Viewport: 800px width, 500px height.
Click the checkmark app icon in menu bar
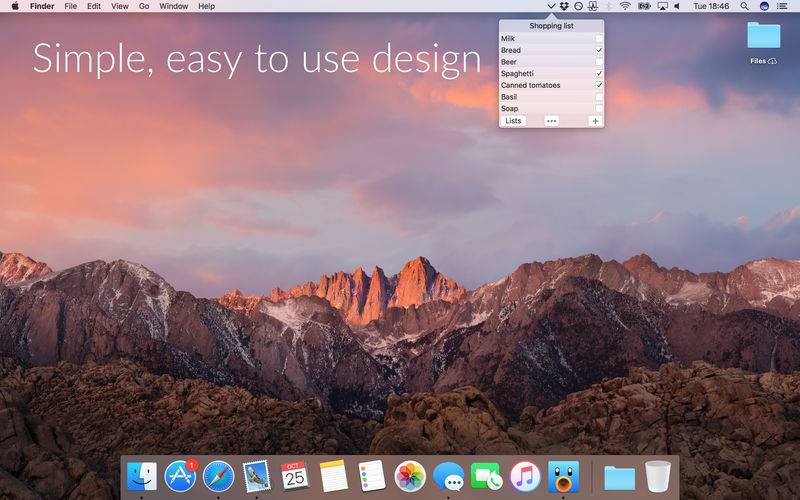(x=551, y=6)
